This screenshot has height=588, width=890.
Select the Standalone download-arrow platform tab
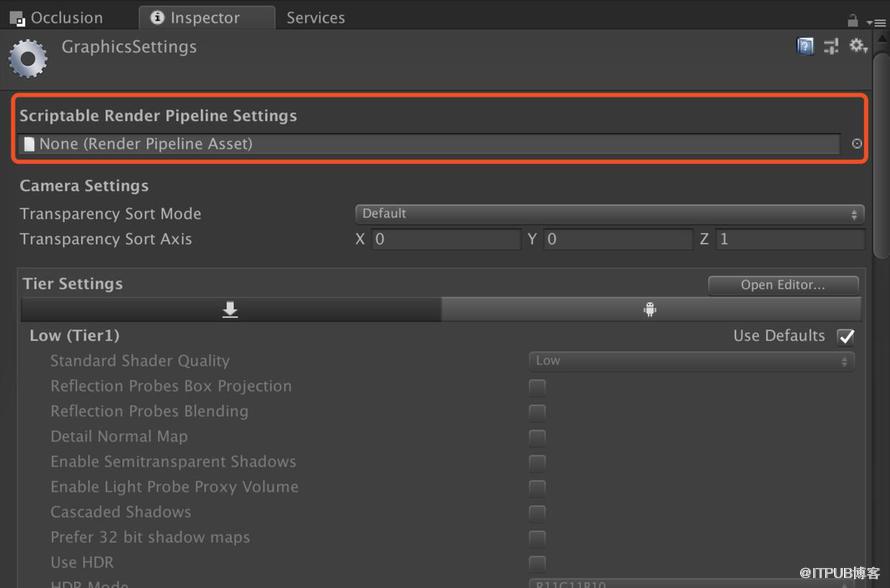(231, 310)
